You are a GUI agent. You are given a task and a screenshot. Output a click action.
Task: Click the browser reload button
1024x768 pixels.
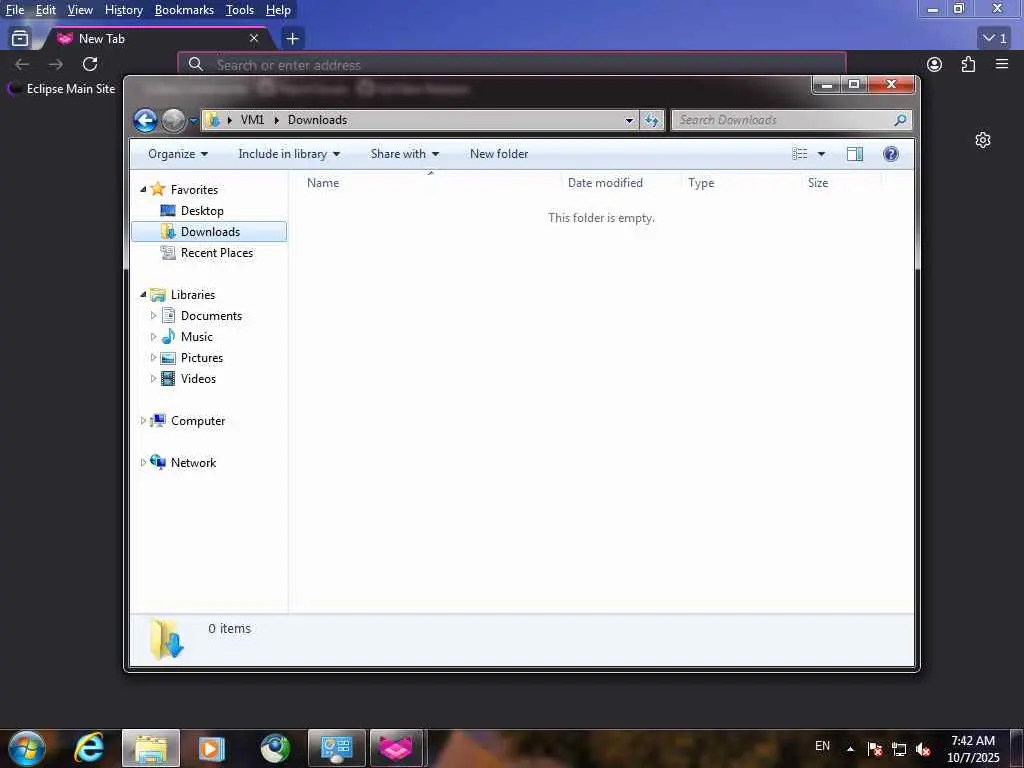click(x=90, y=64)
